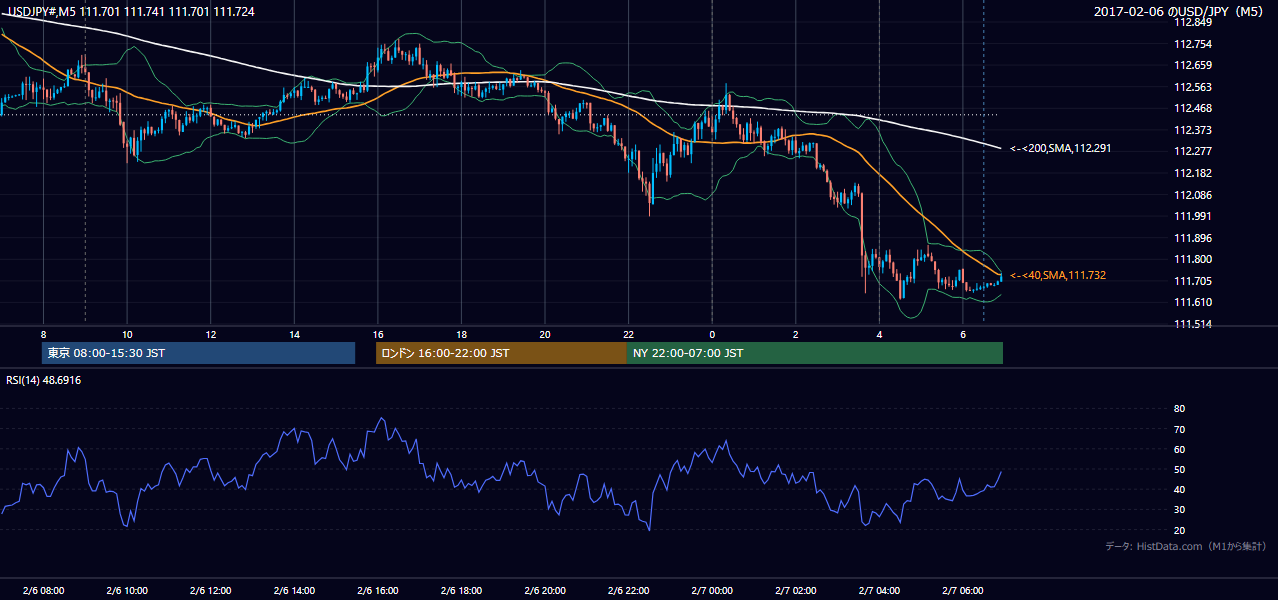Click the 112.659 price axis label
This screenshot has height=600, width=1278.
pos(1191,65)
